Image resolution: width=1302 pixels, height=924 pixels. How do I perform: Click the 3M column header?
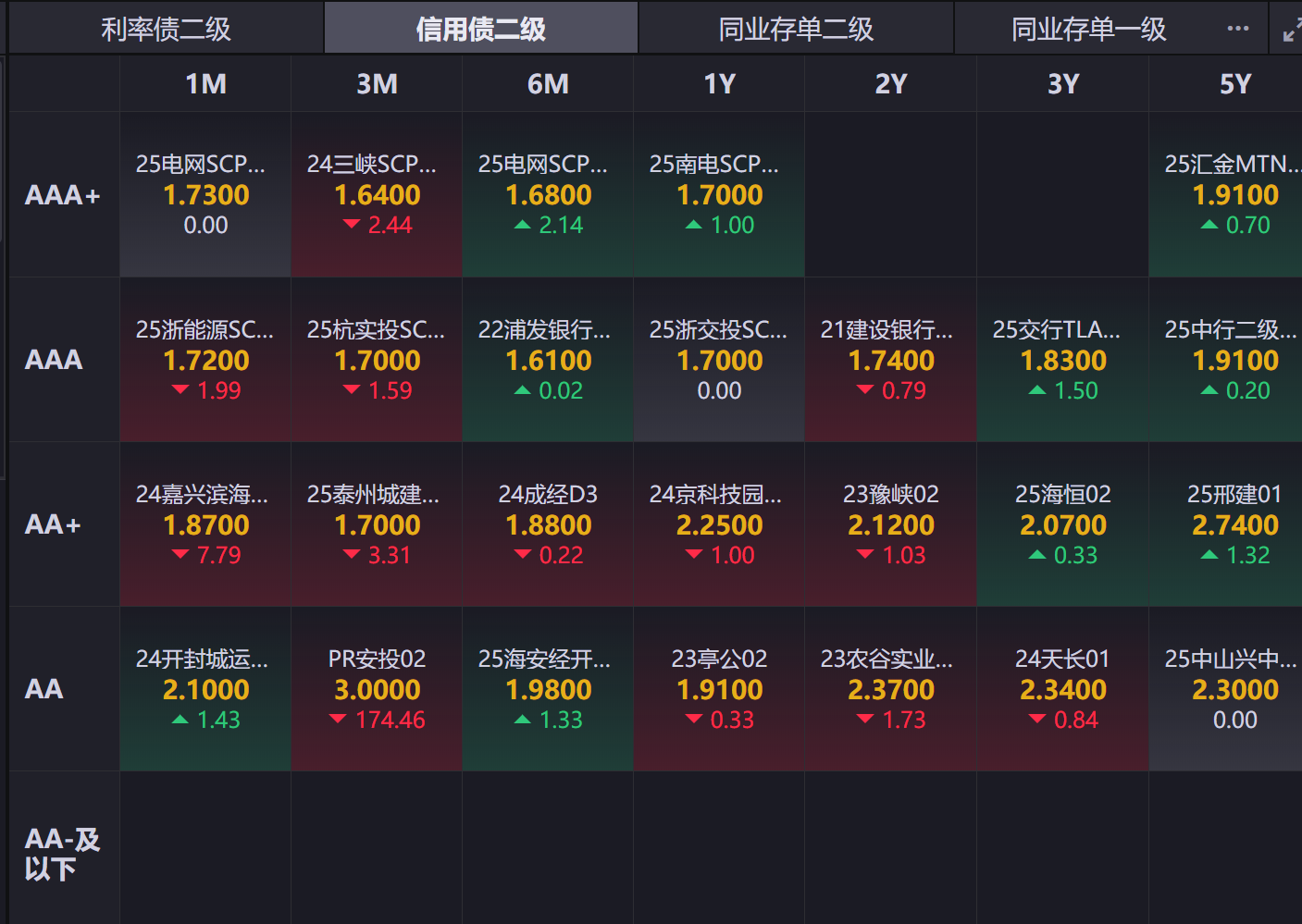pos(377,84)
